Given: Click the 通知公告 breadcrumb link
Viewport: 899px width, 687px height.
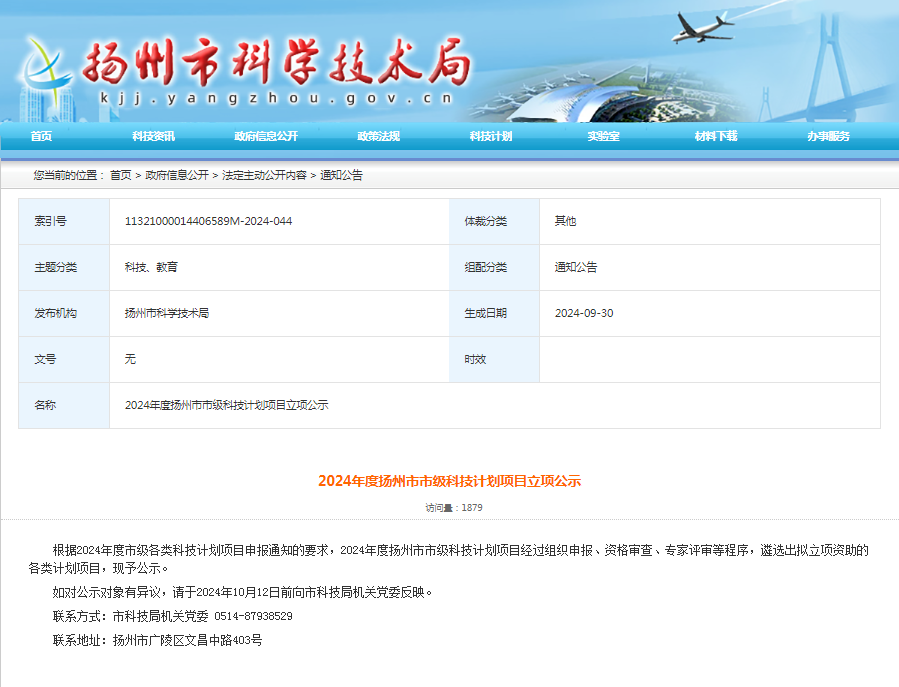Looking at the screenshot, I should pyautogui.click(x=342, y=174).
